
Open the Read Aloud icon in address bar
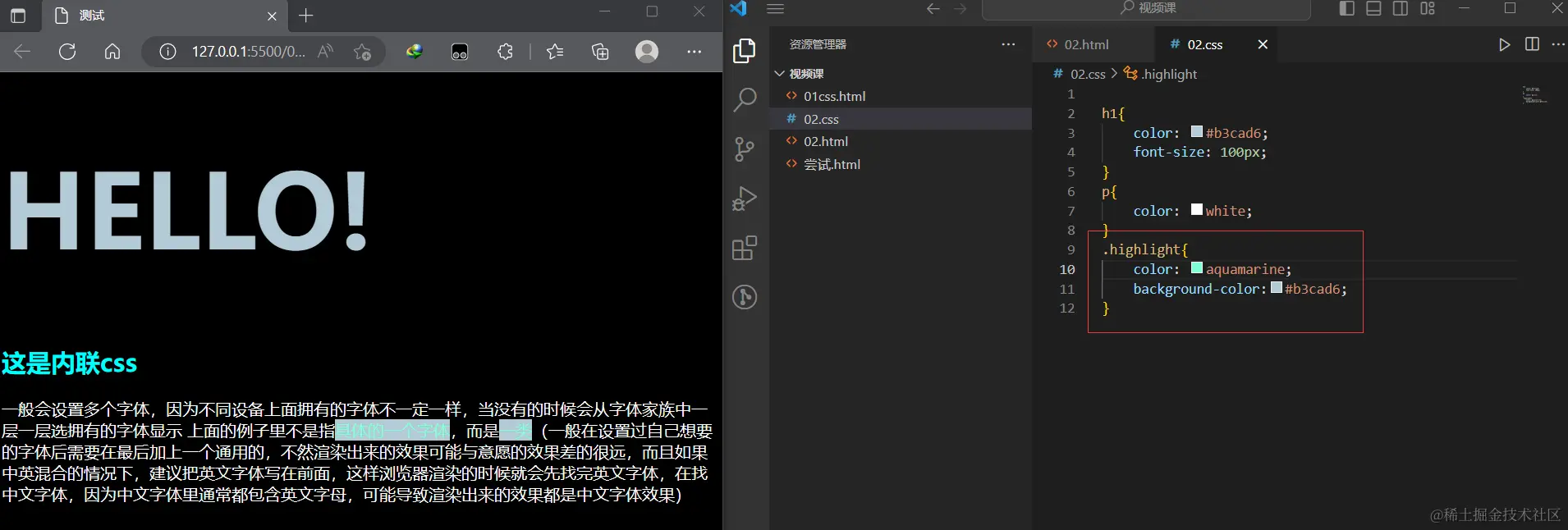click(326, 52)
